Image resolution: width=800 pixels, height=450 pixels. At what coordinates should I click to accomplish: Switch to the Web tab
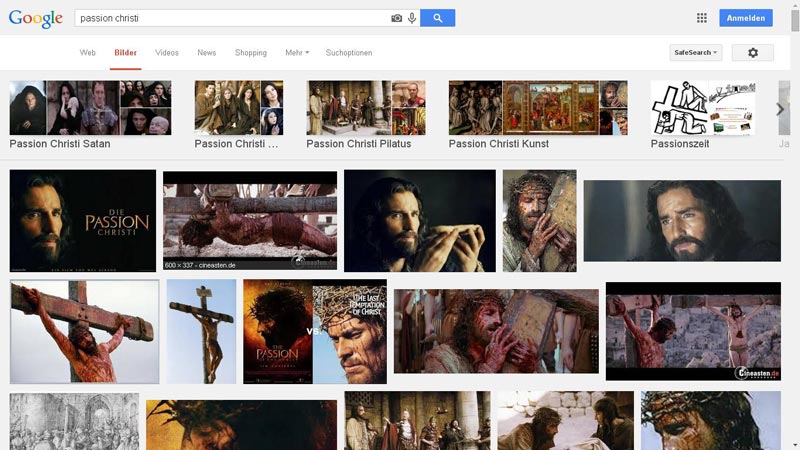tap(87, 53)
